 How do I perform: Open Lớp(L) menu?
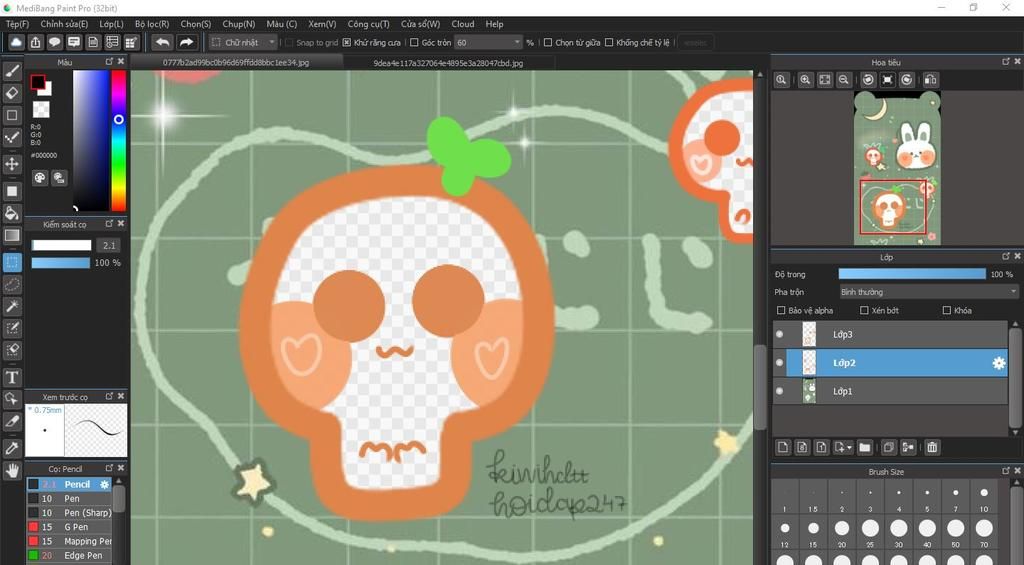[111, 24]
